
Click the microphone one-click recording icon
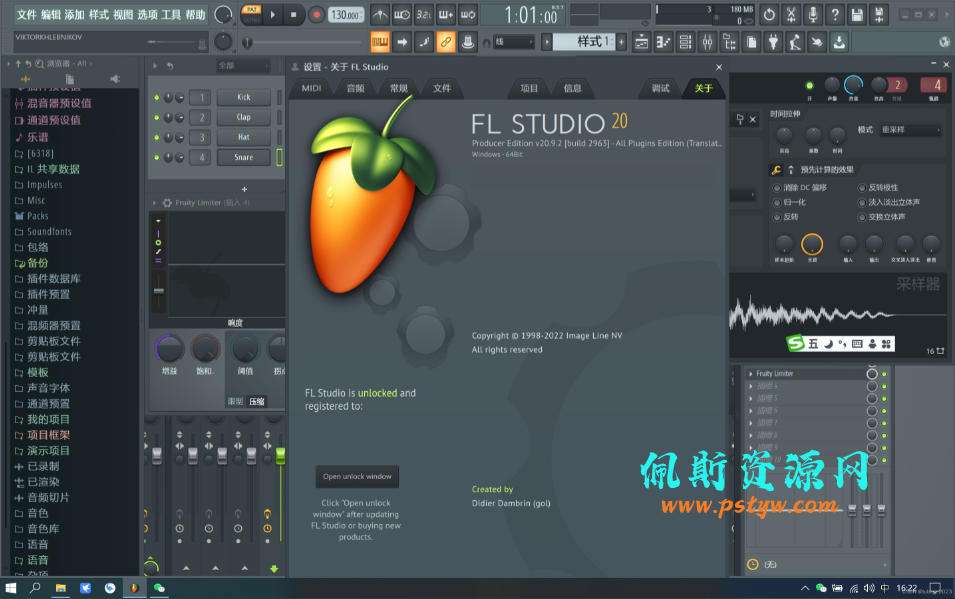tap(813, 15)
